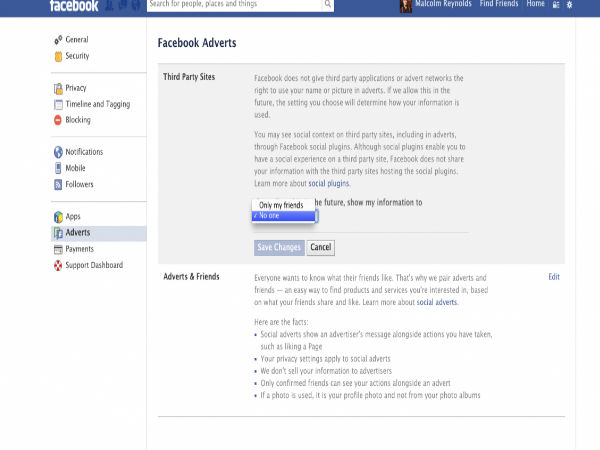Open Malcolm Reynolds profile picture
The width and height of the screenshot is (600, 450).
tap(406, 6)
